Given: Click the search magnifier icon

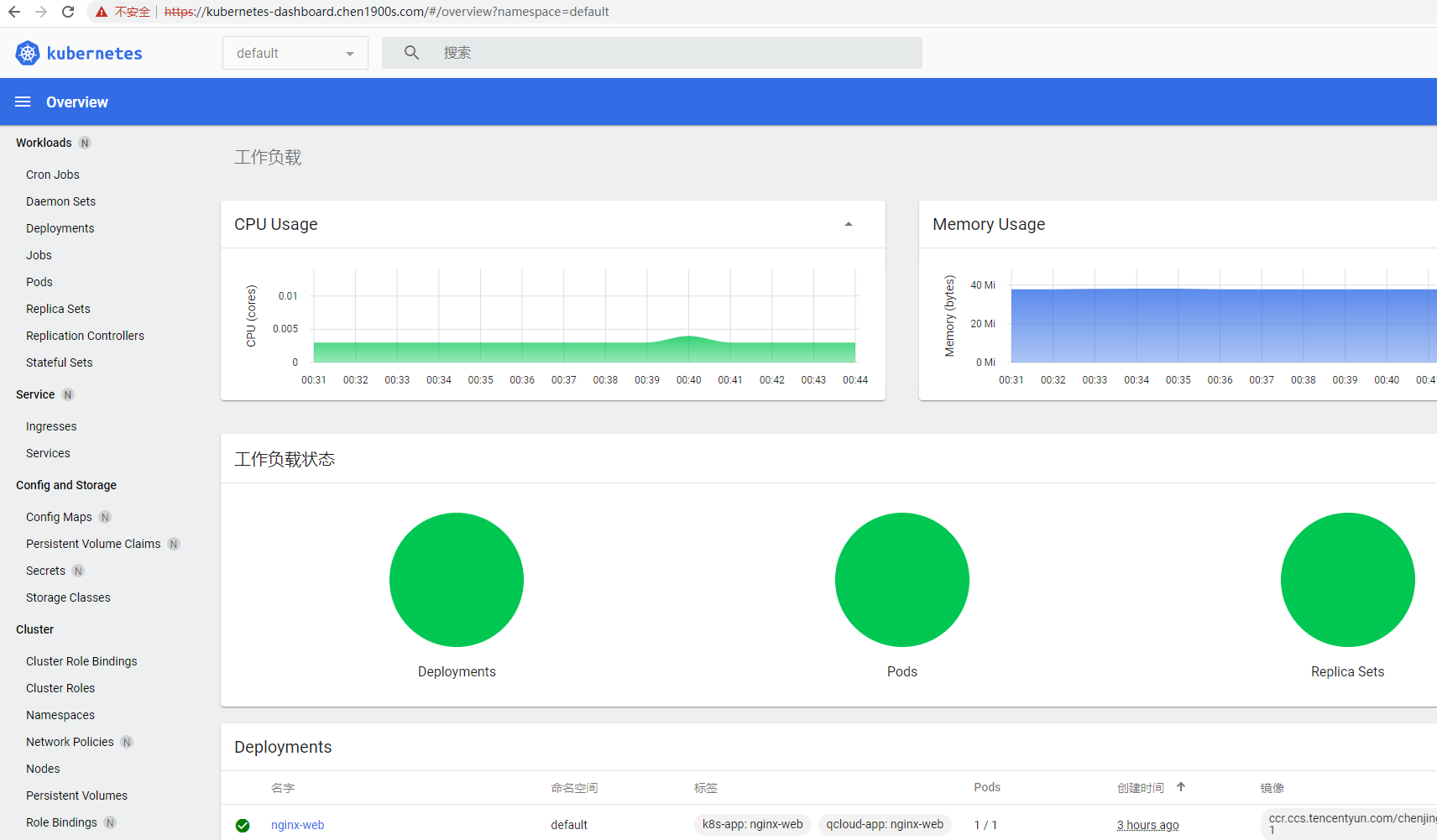Looking at the screenshot, I should tap(411, 53).
